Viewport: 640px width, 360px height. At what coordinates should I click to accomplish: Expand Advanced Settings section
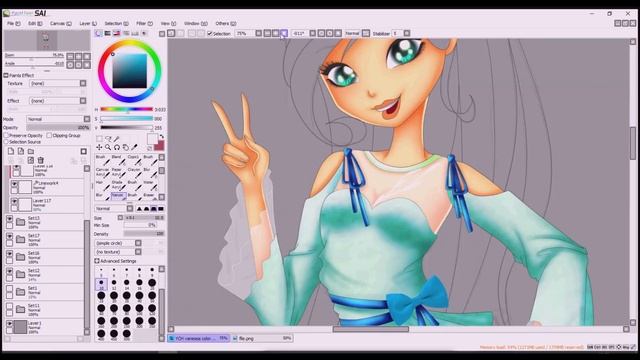tap(97, 261)
